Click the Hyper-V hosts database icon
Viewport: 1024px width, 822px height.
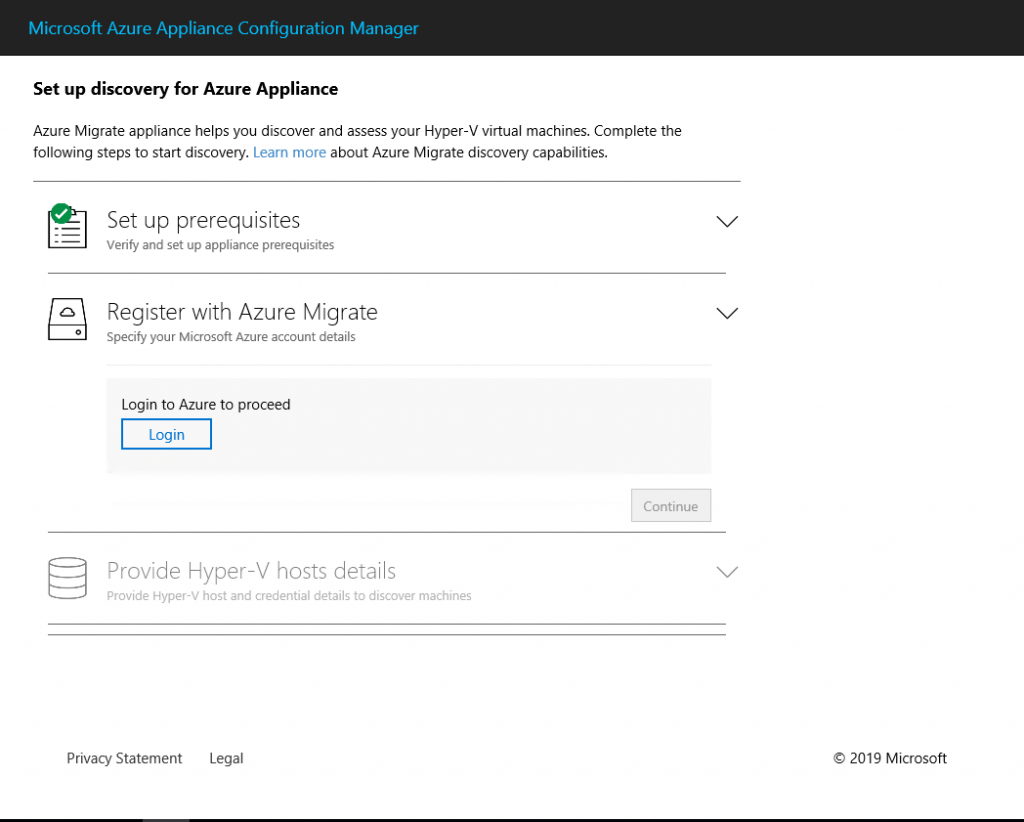click(67, 578)
